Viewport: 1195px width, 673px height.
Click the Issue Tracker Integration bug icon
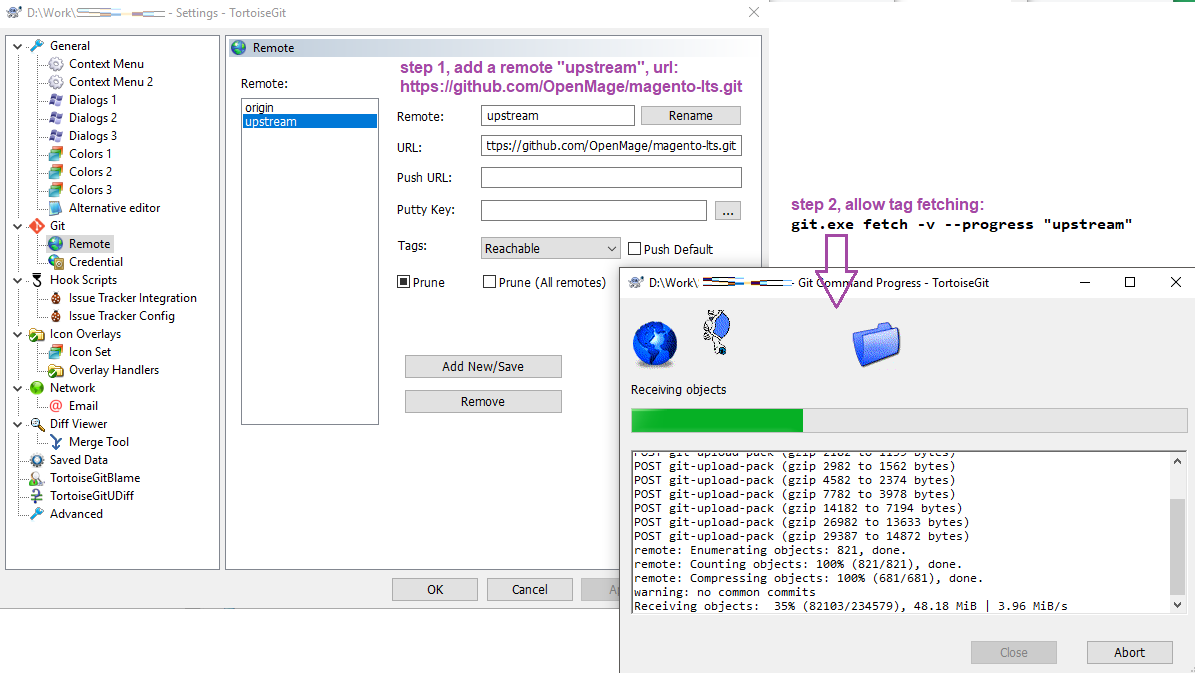pos(56,298)
